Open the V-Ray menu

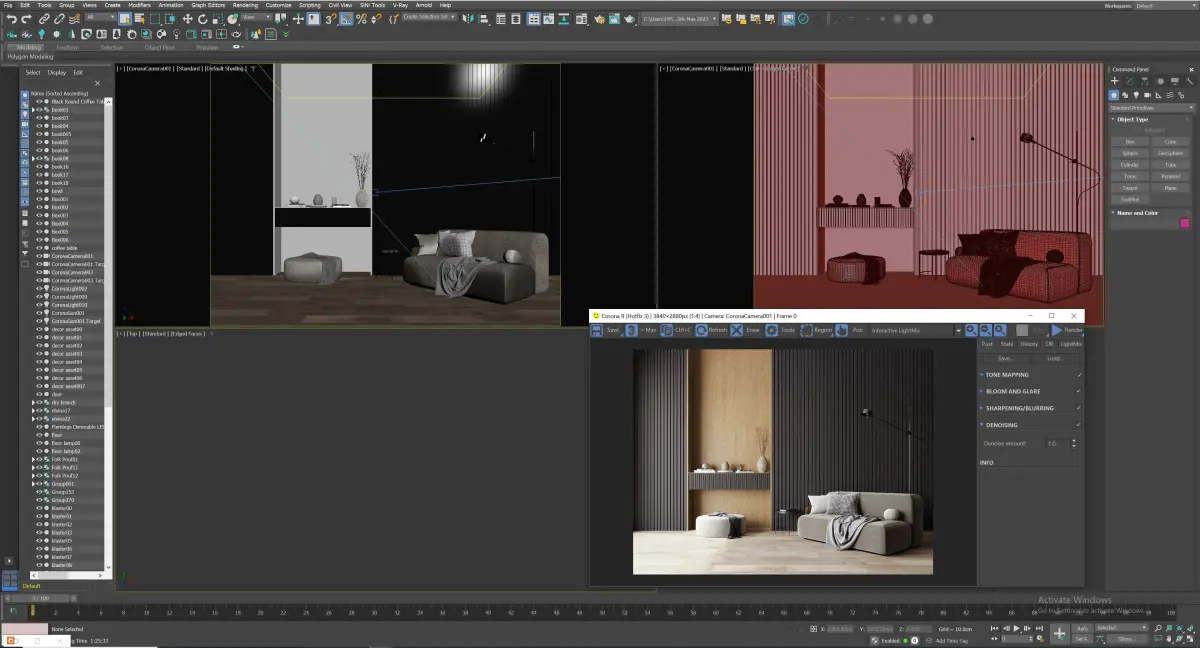400,5
